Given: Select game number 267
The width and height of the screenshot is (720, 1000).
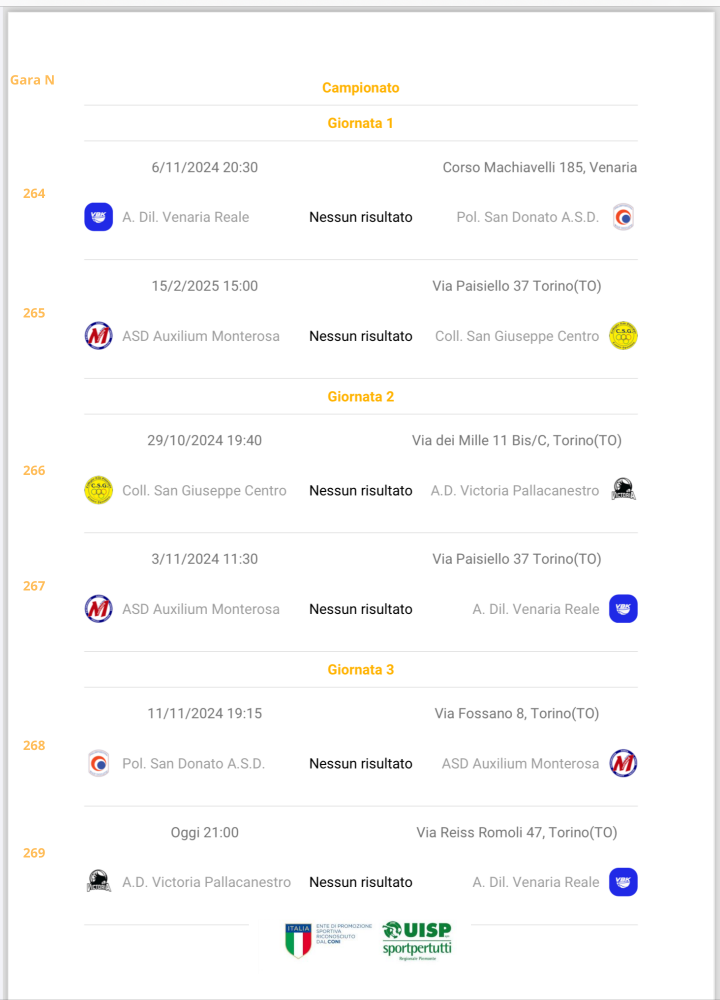Looking at the screenshot, I should (34, 585).
